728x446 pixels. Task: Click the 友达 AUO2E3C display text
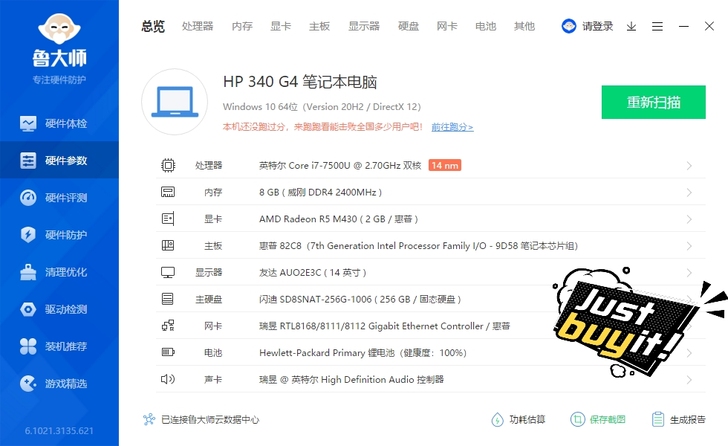[312, 272]
